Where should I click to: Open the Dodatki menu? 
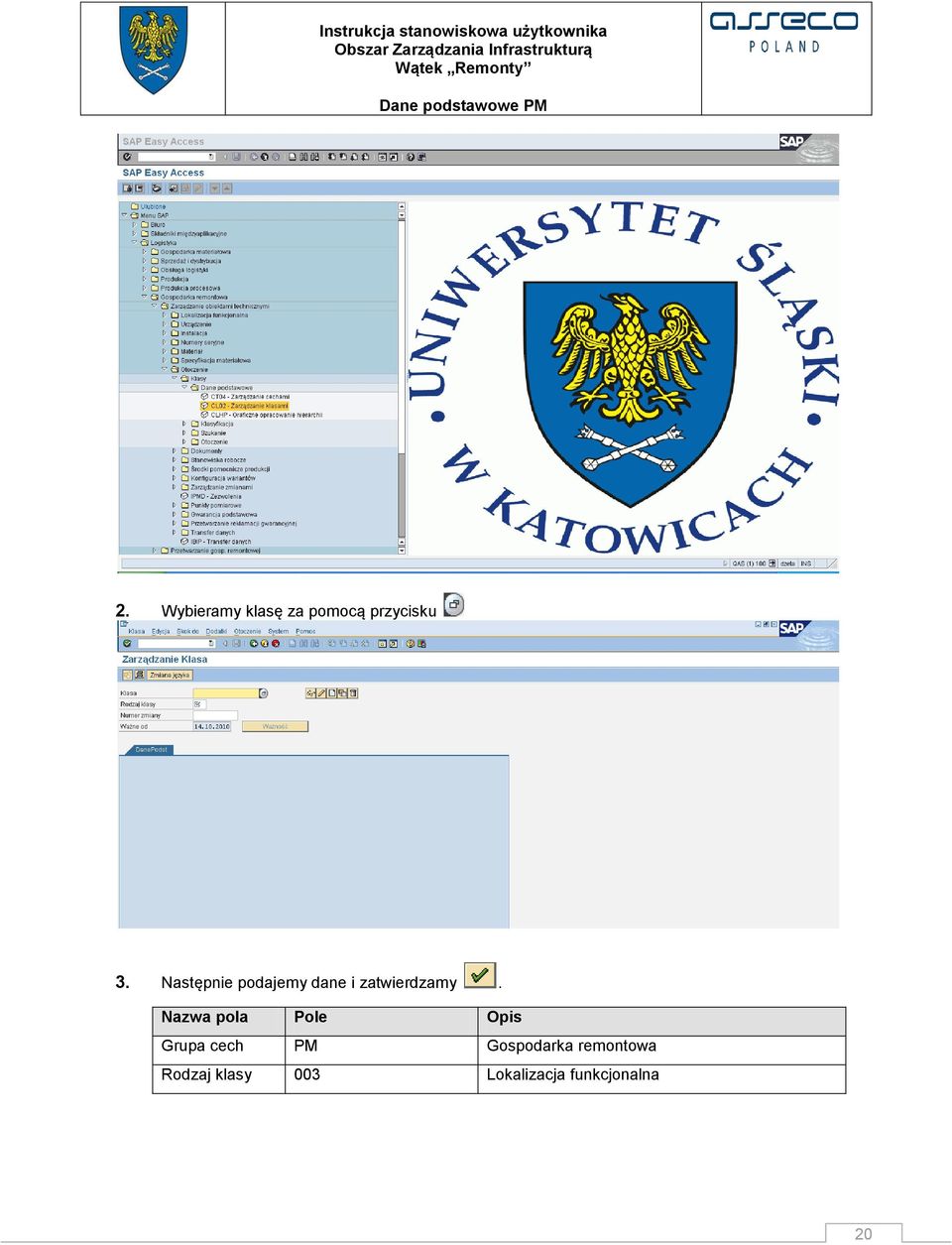click(216, 631)
